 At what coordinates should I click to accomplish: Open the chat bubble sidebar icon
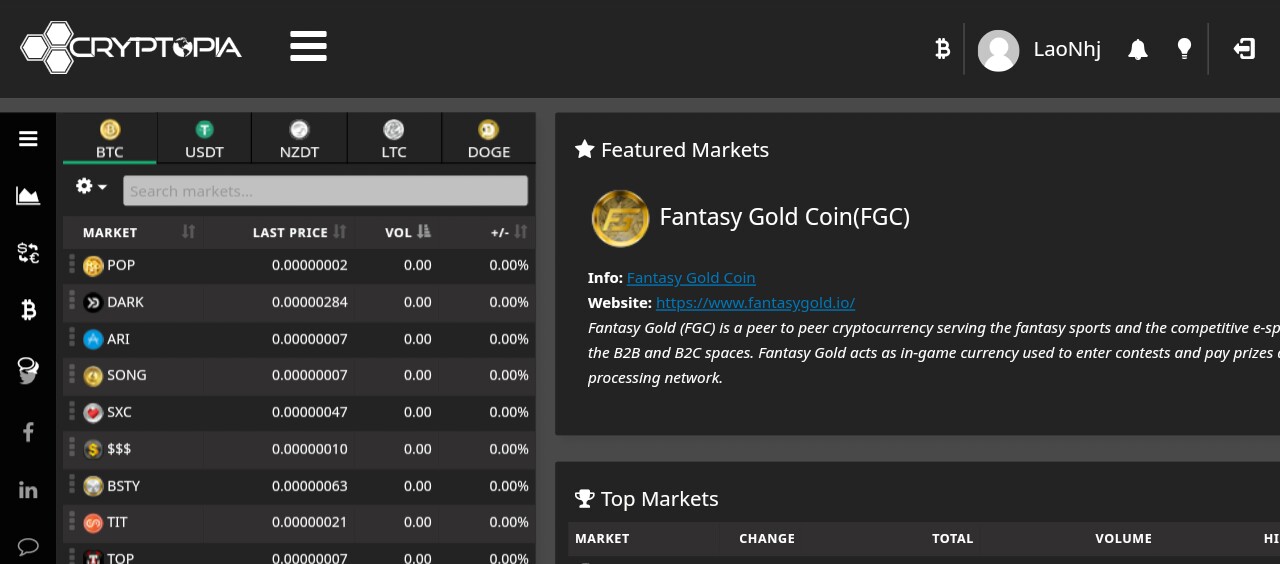[28, 547]
